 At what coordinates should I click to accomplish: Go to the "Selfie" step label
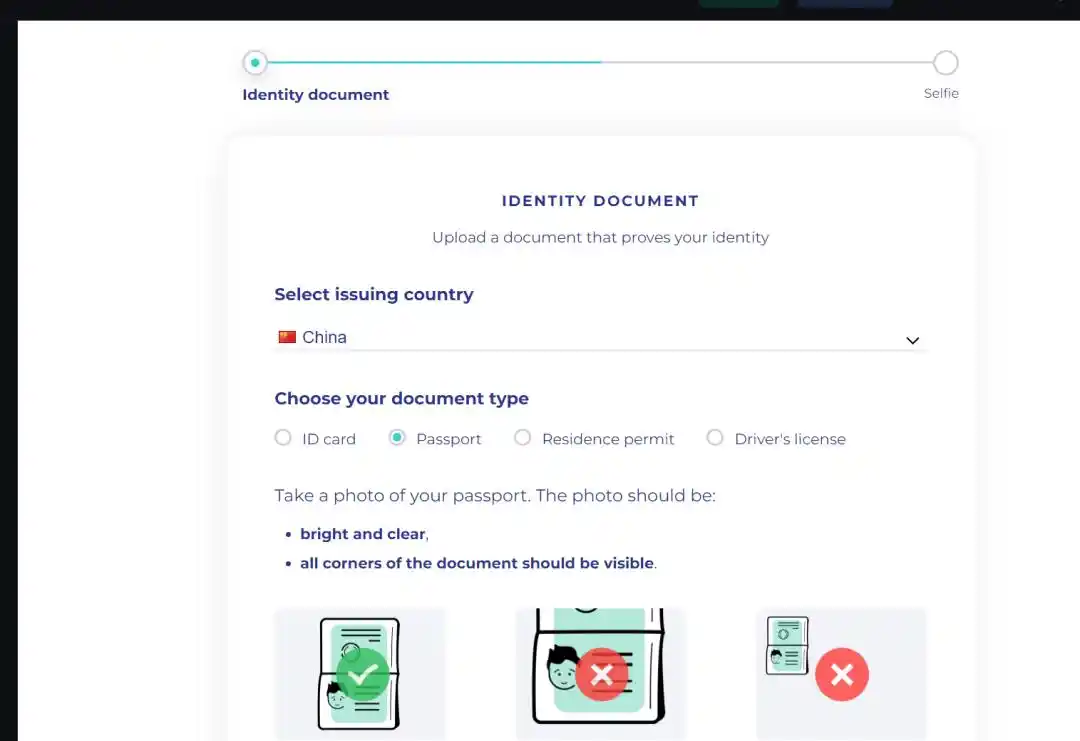tap(941, 93)
